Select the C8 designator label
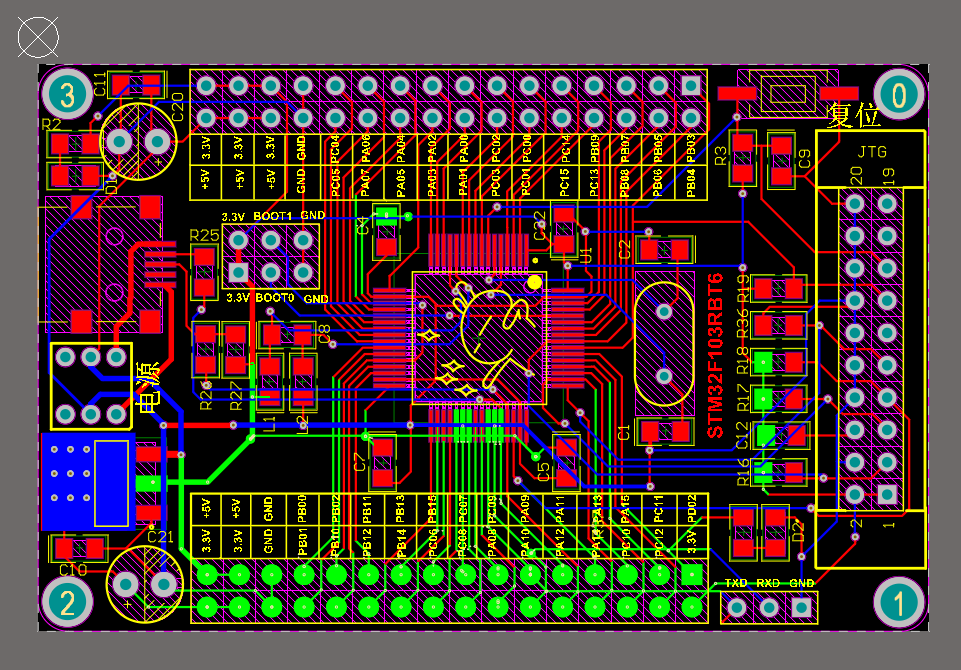Image resolution: width=961 pixels, height=670 pixels. coord(324,333)
